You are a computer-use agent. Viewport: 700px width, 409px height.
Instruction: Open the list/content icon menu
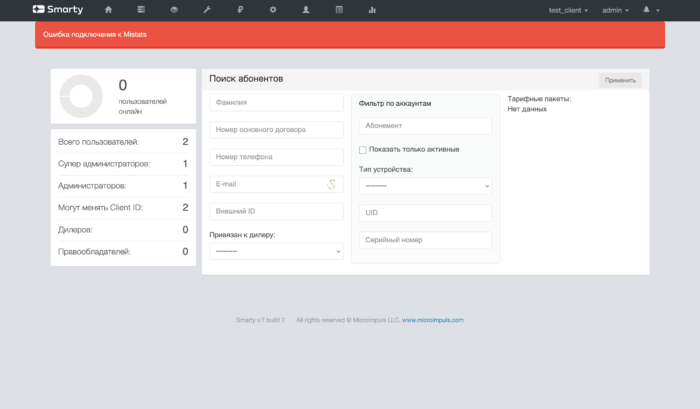tap(141, 10)
